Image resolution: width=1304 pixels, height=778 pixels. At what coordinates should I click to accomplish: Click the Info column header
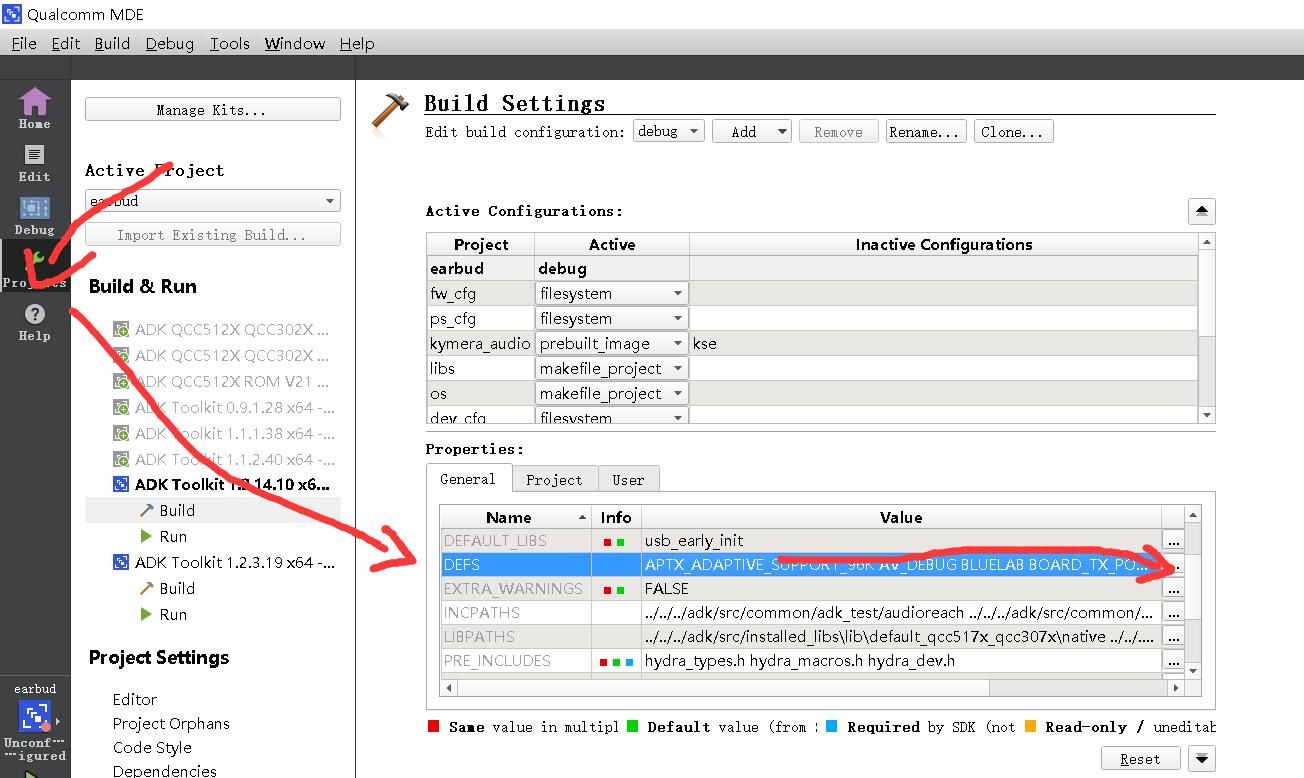[616, 517]
